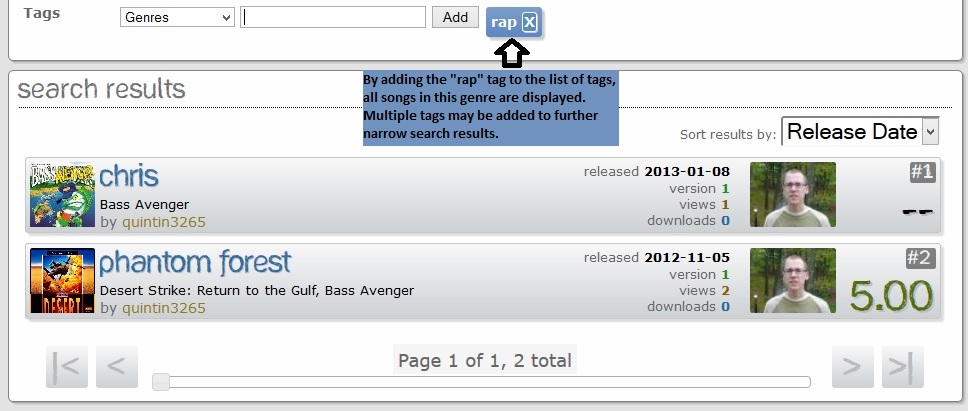This screenshot has width=968, height=411.
Task: Click the Bass Avenger cover art thumbnail
Action: (62, 194)
